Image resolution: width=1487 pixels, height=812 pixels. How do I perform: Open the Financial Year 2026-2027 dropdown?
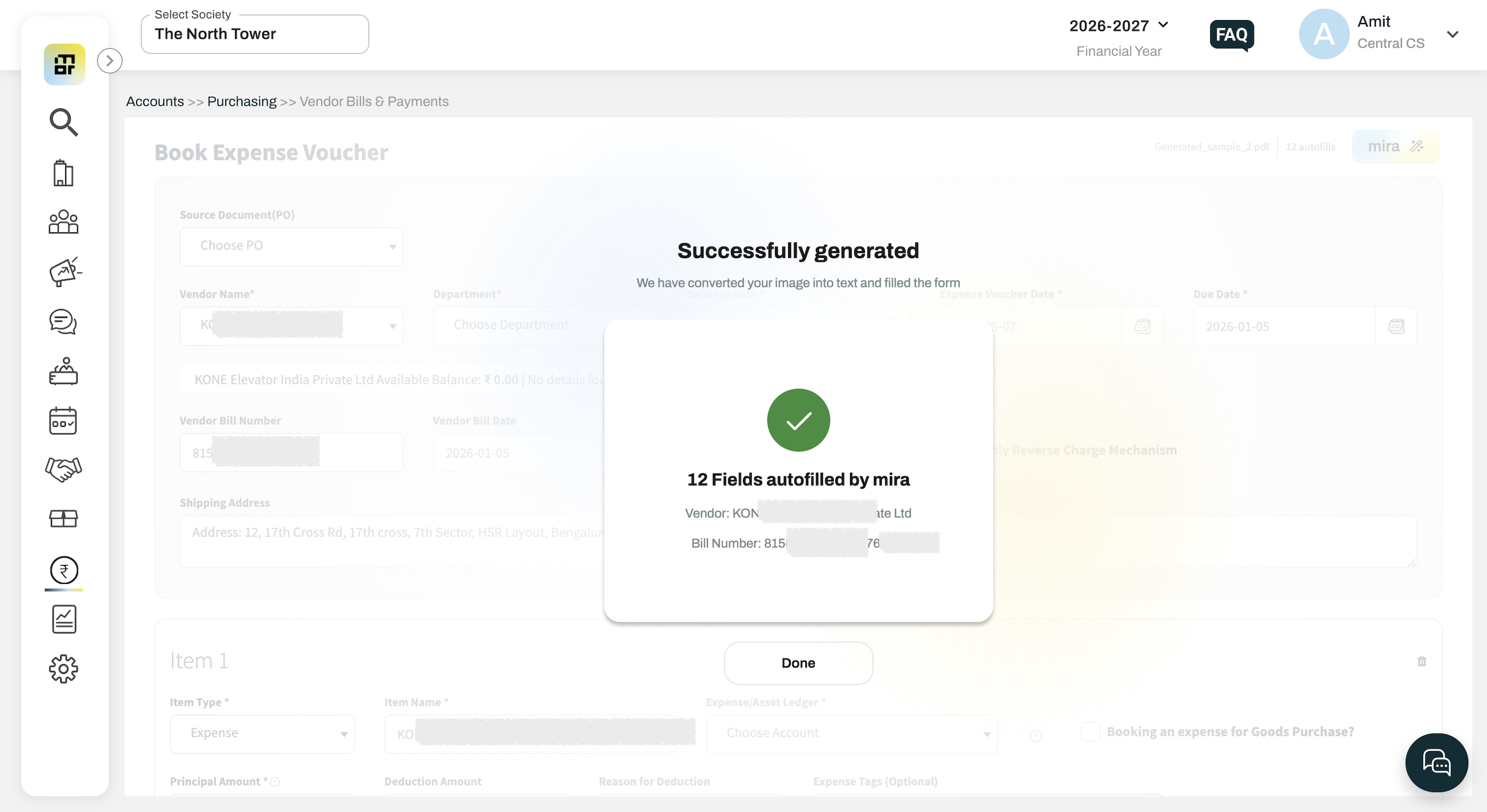(1119, 26)
